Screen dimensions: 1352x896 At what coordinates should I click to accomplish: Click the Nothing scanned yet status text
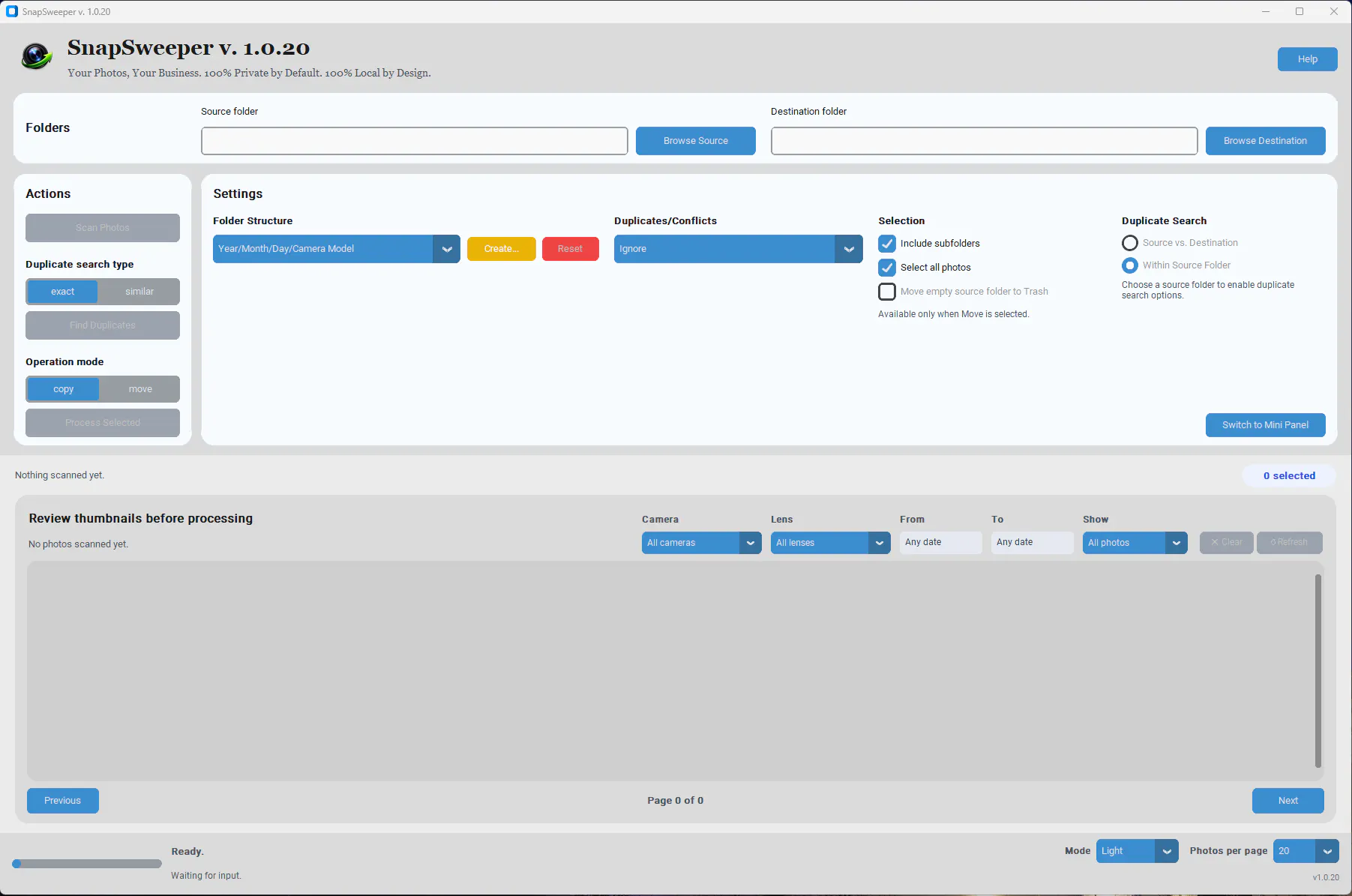tap(59, 475)
